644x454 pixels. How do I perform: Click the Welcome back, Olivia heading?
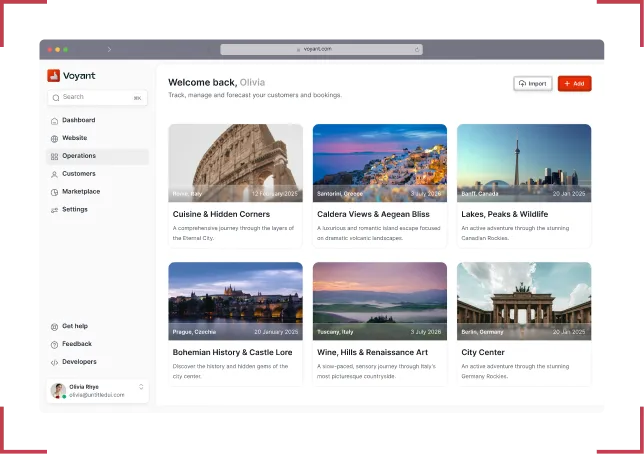click(x=216, y=82)
